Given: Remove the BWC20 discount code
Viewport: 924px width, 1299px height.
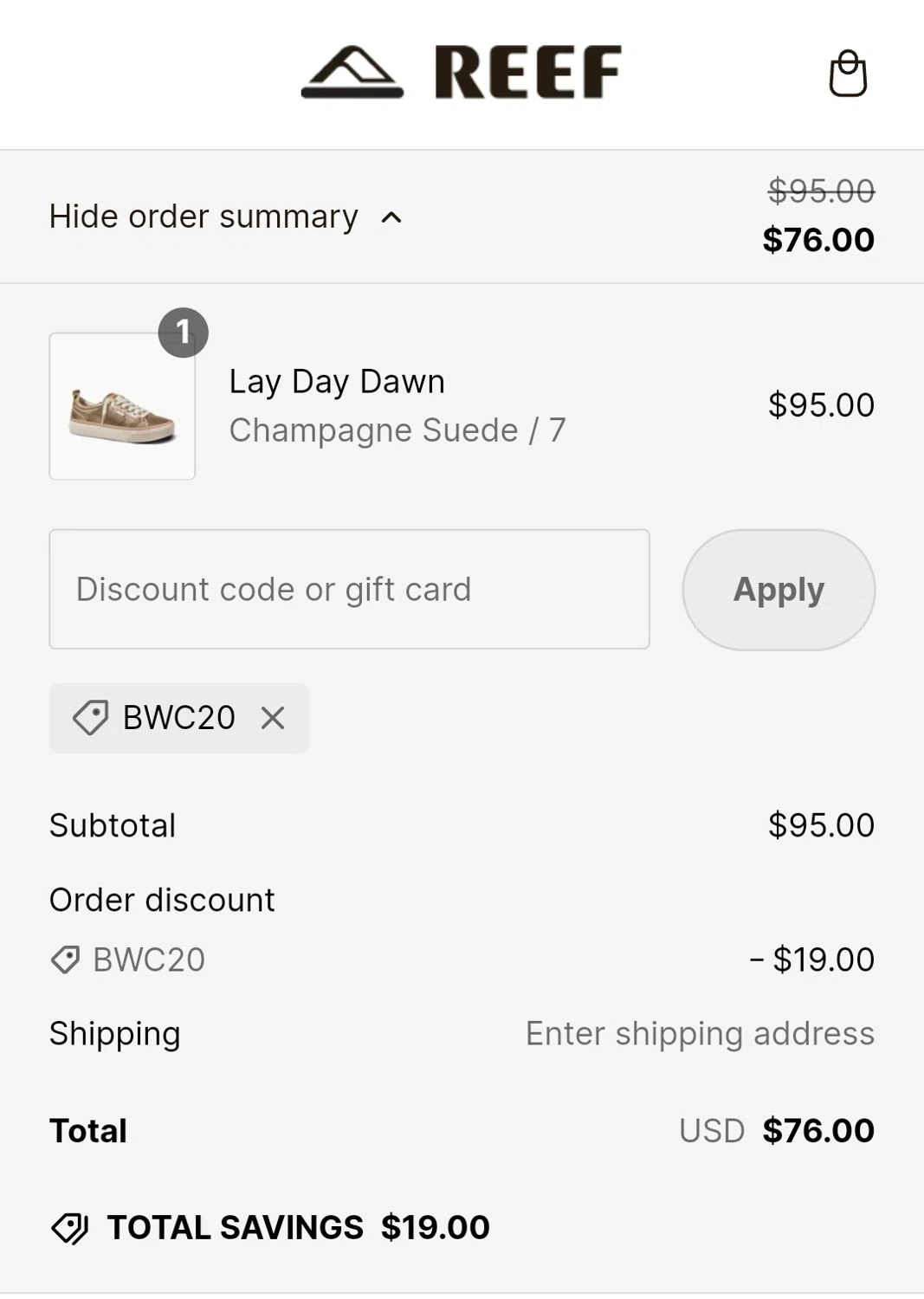Looking at the screenshot, I should [273, 718].
